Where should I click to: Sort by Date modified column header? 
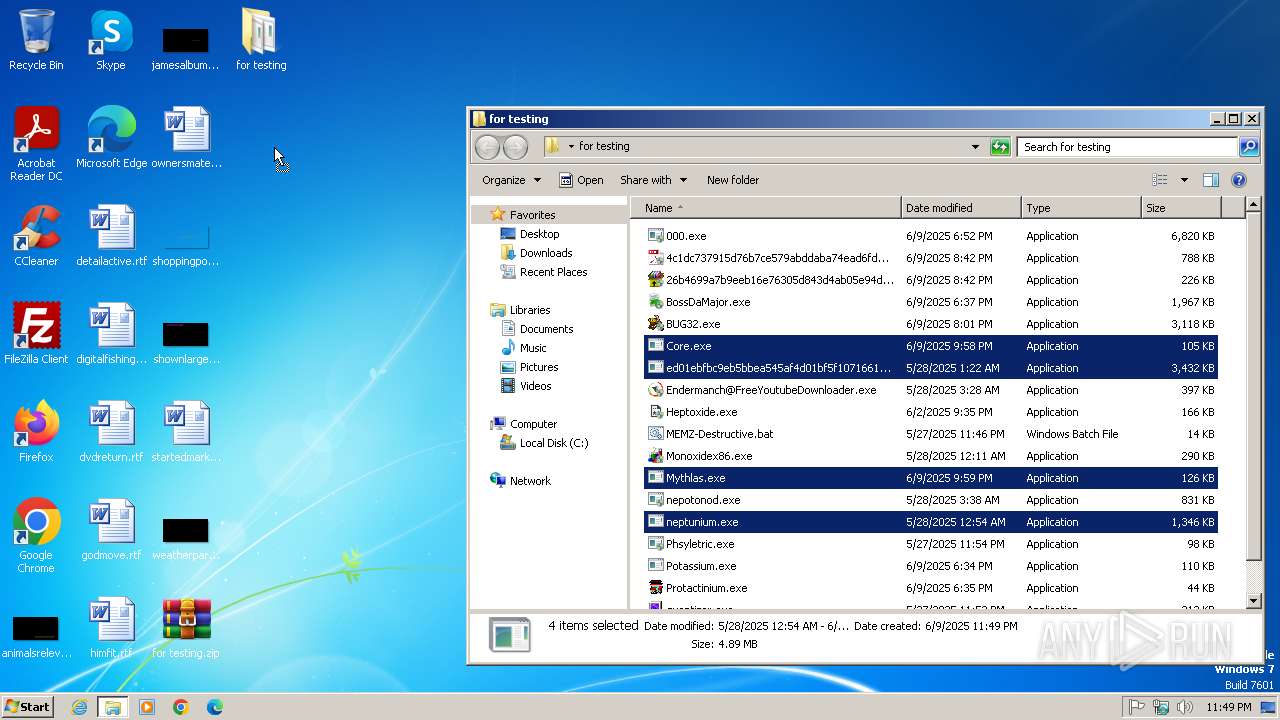coord(961,208)
